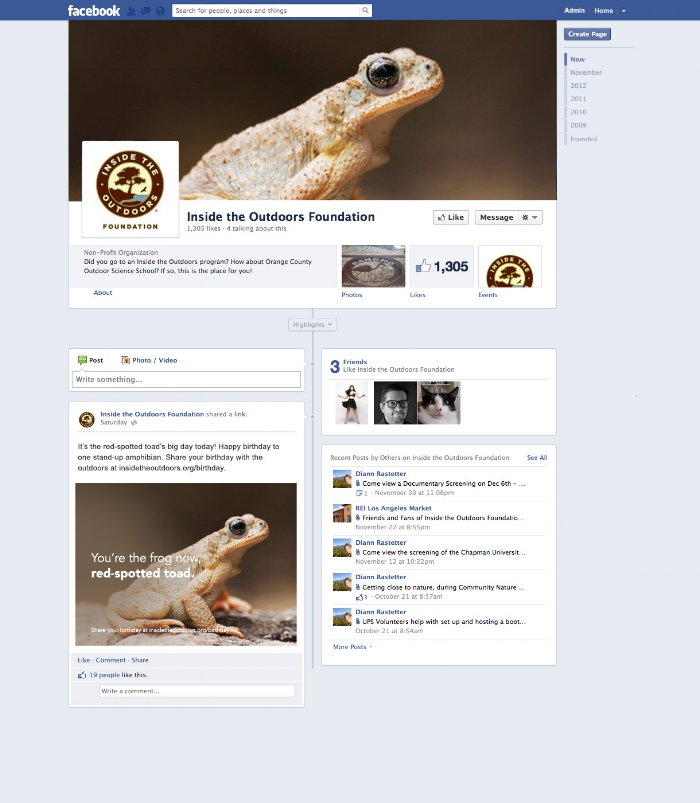Click the search magnifier icon
700x803 pixels.
[365, 10]
